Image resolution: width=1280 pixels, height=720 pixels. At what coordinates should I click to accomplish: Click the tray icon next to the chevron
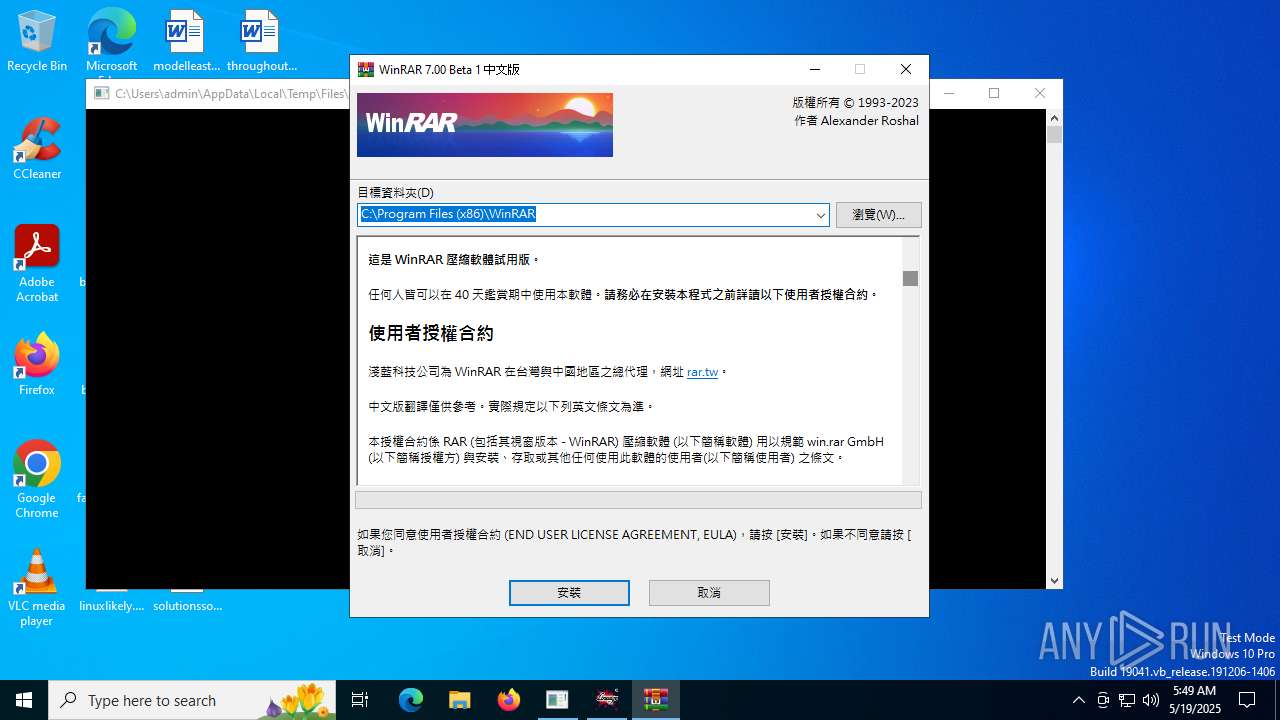pyautogui.click(x=1103, y=700)
